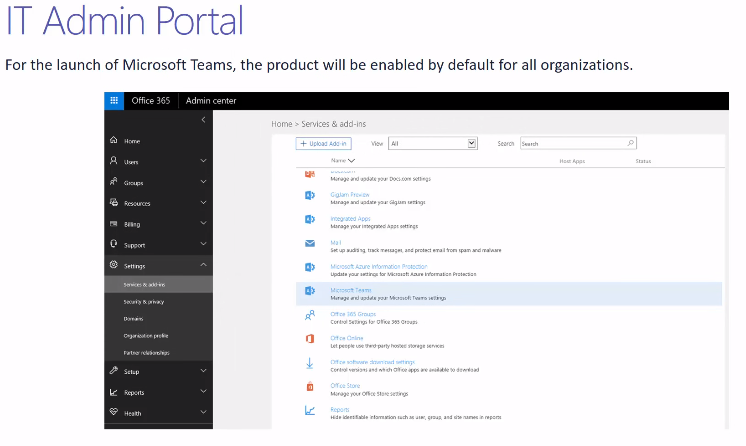Click the Microsoft Teams service icon
The height and width of the screenshot is (446, 746).
coord(310,291)
